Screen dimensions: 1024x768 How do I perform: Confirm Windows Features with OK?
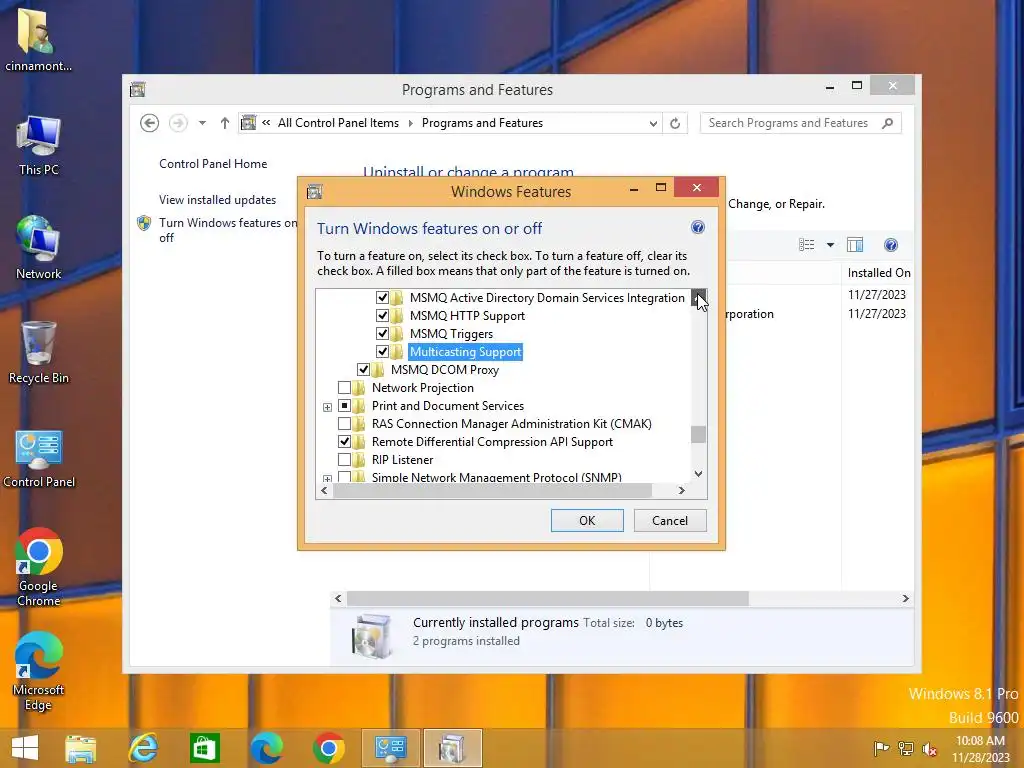(587, 520)
